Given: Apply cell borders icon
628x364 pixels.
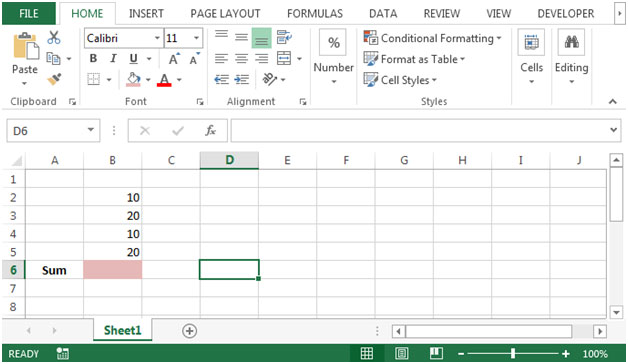Looking at the screenshot, I should click(93, 79).
